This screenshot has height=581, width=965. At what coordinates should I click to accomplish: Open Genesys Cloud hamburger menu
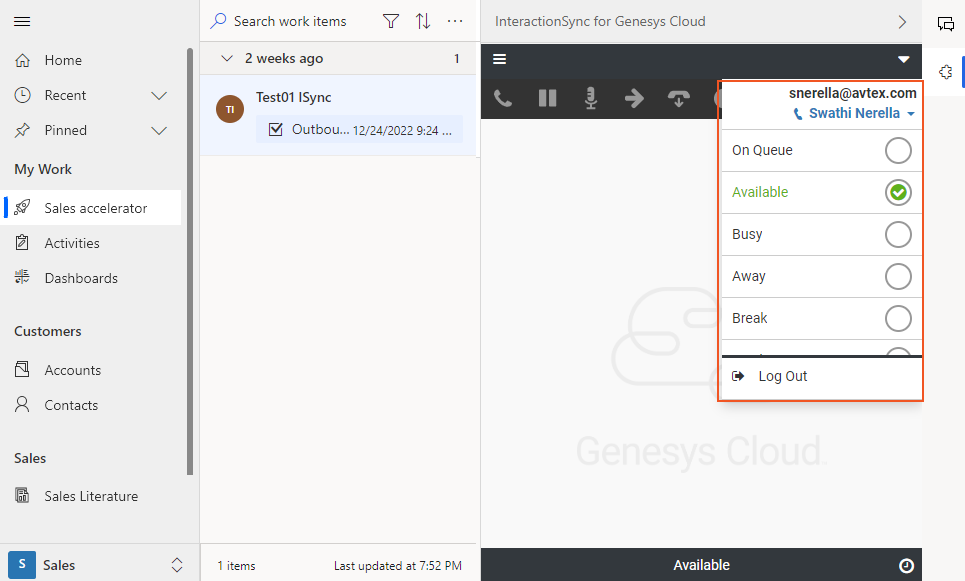click(500, 59)
